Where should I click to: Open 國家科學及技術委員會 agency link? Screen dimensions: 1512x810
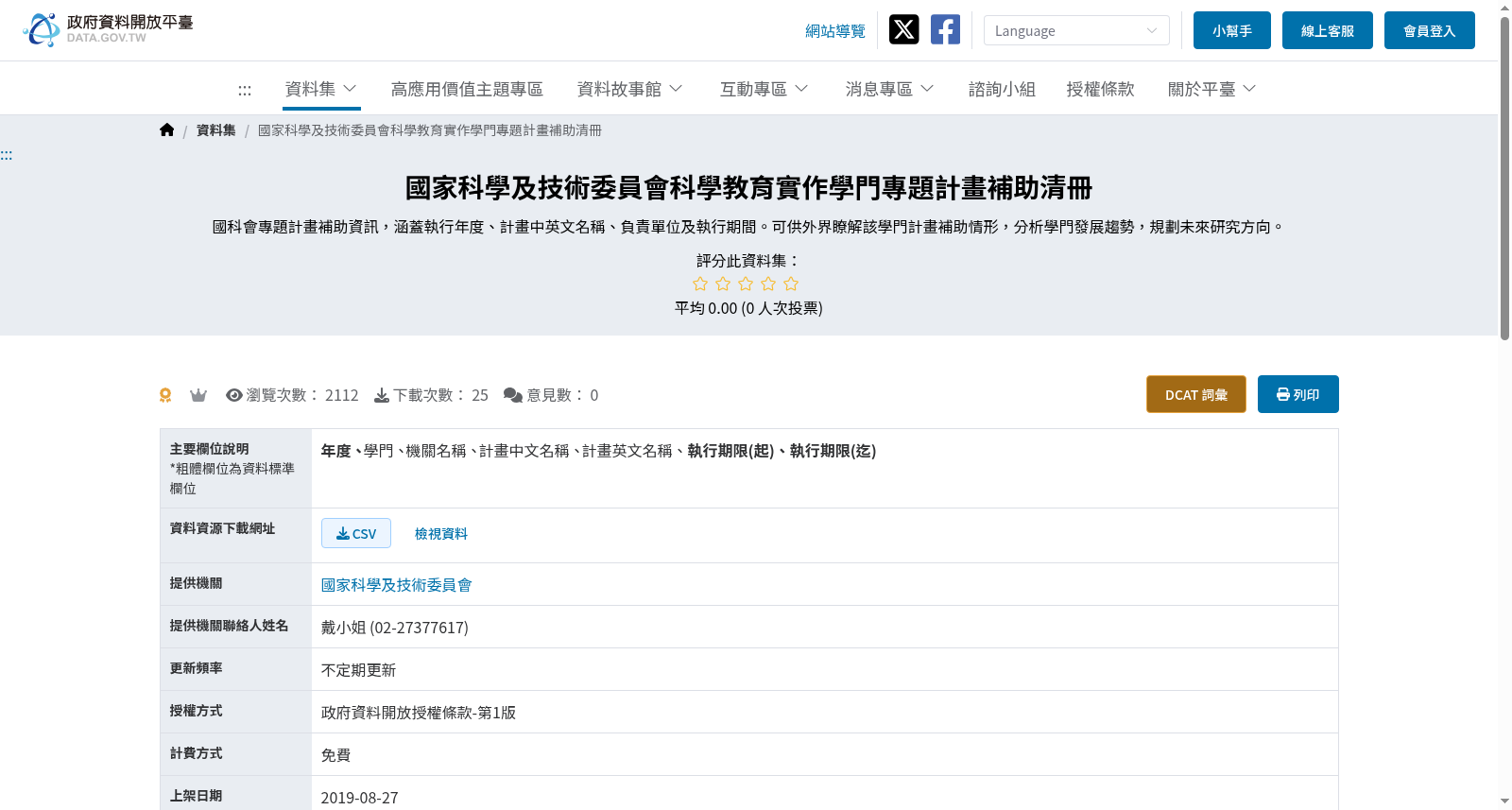(x=396, y=585)
